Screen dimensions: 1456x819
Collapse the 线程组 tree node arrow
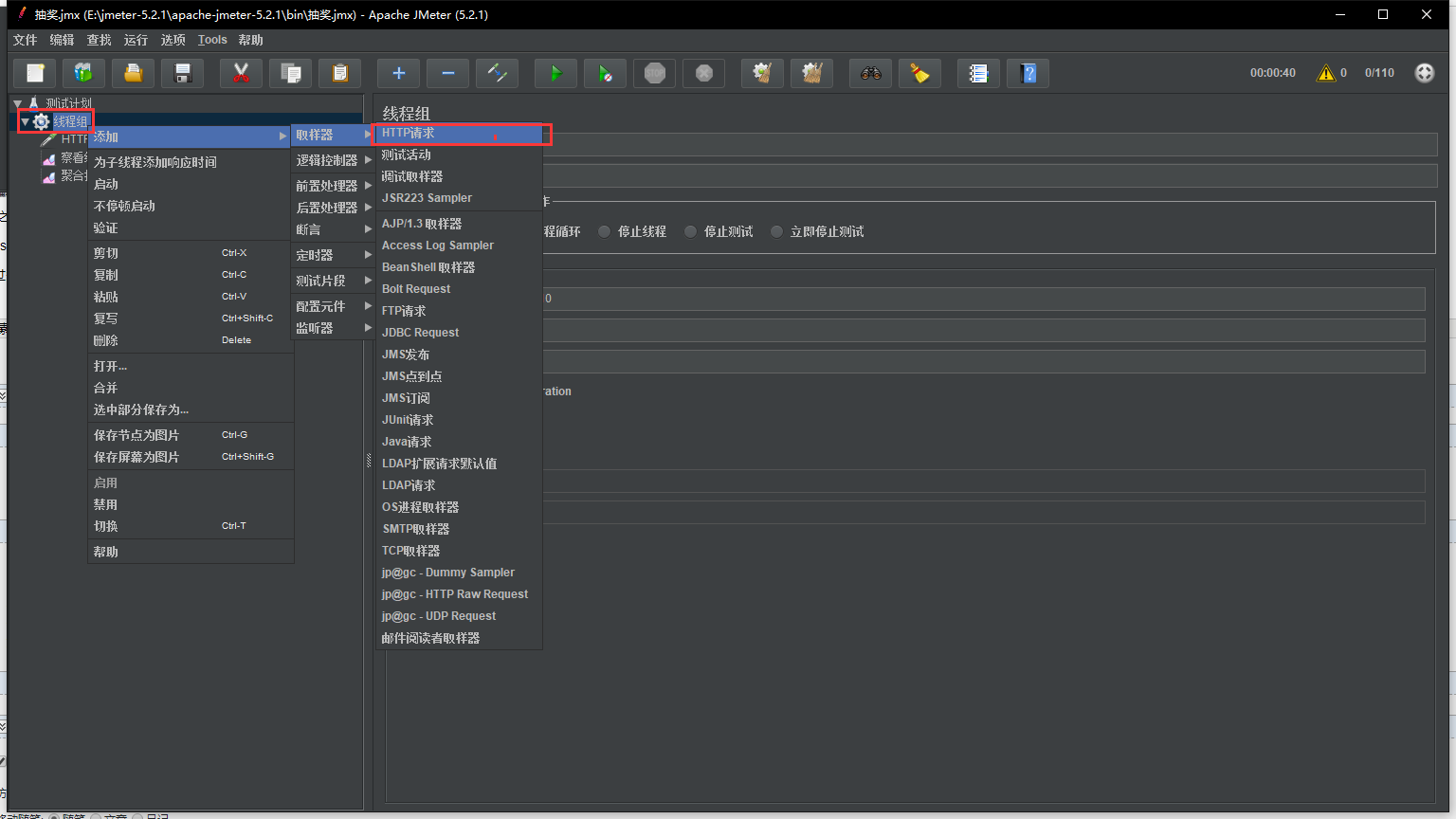[26, 121]
